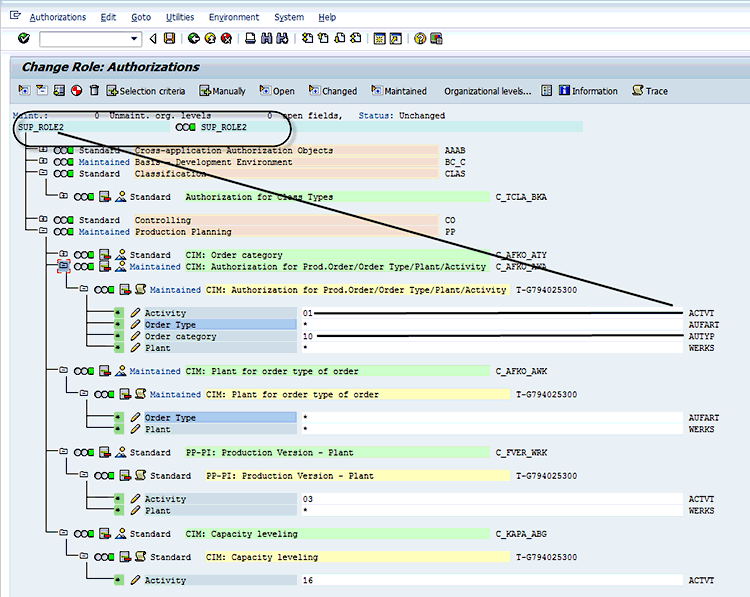
Task: Click the Generate profile red-white ball icon
Action: click(77, 90)
